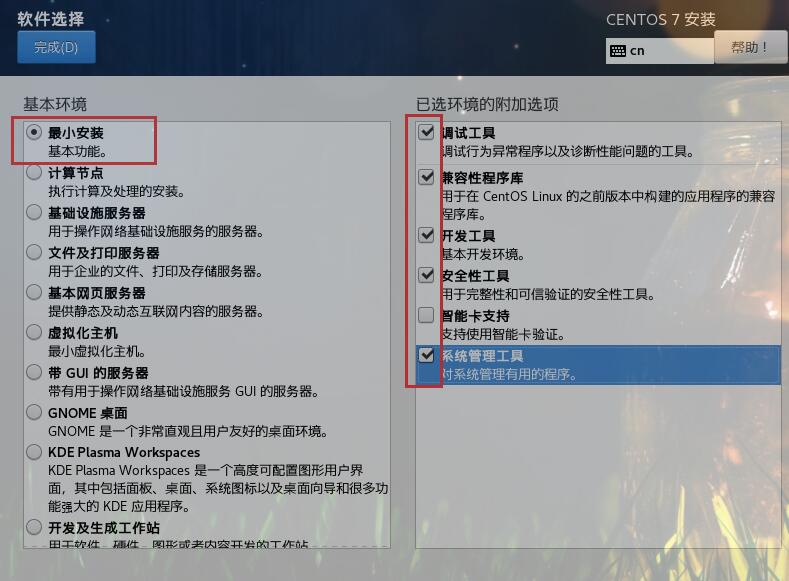Select 文件及打印服务器 radio button

34,252
